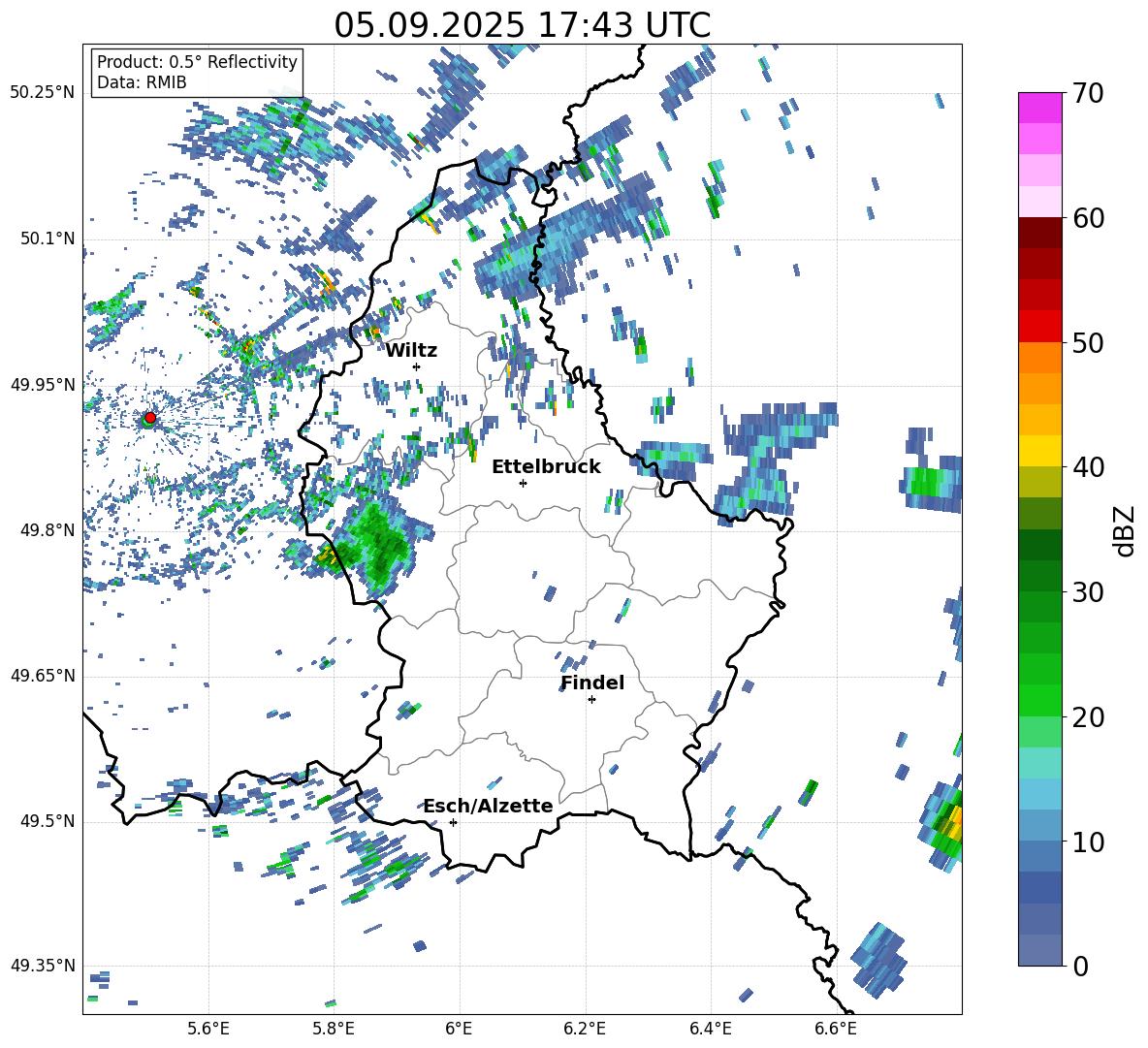1148x1048 pixels.
Task: Click the bright green 20 dBZ colorbar segment
Action: (x=1040, y=700)
